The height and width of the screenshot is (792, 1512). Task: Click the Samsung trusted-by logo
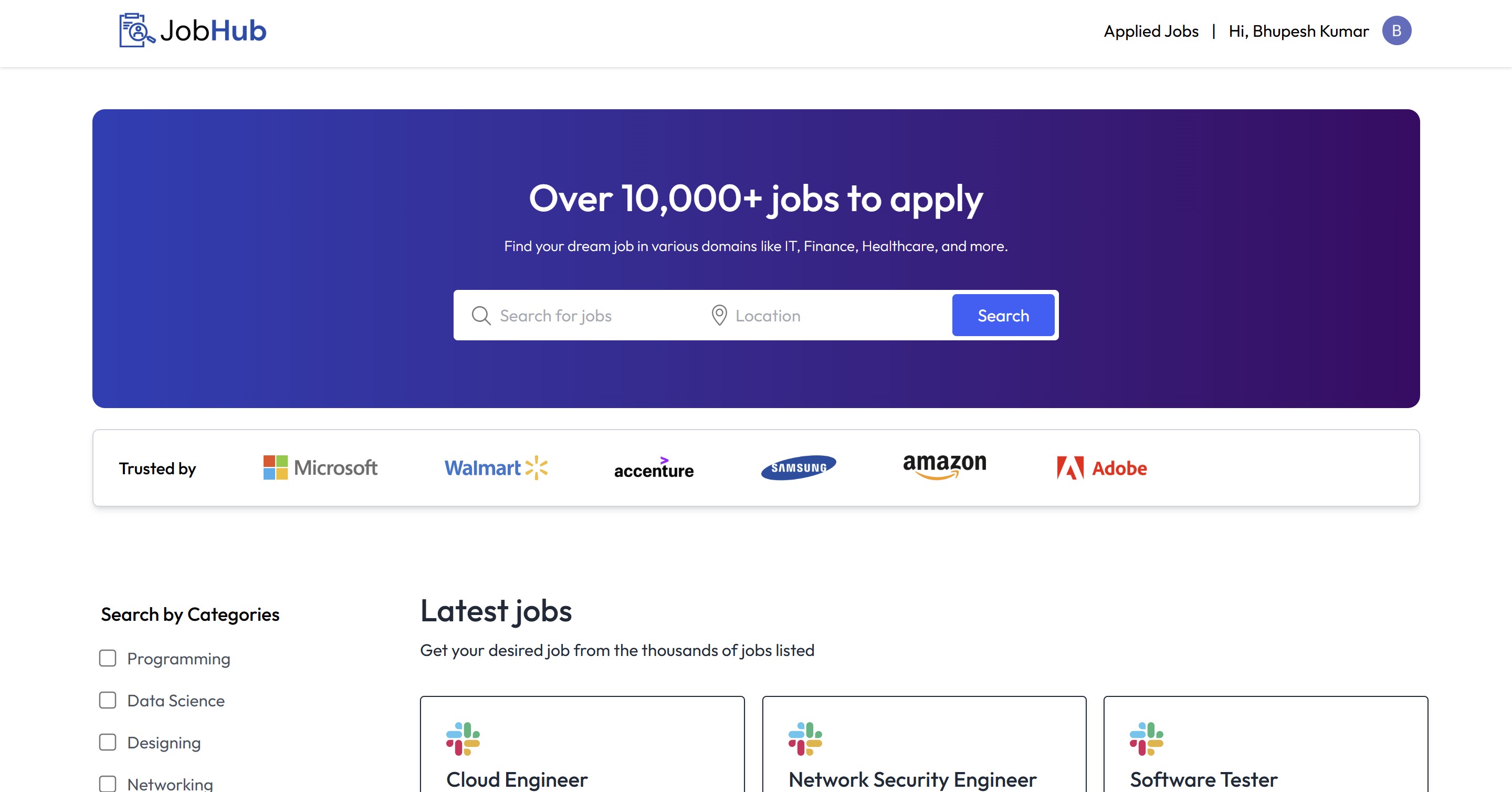[798, 467]
